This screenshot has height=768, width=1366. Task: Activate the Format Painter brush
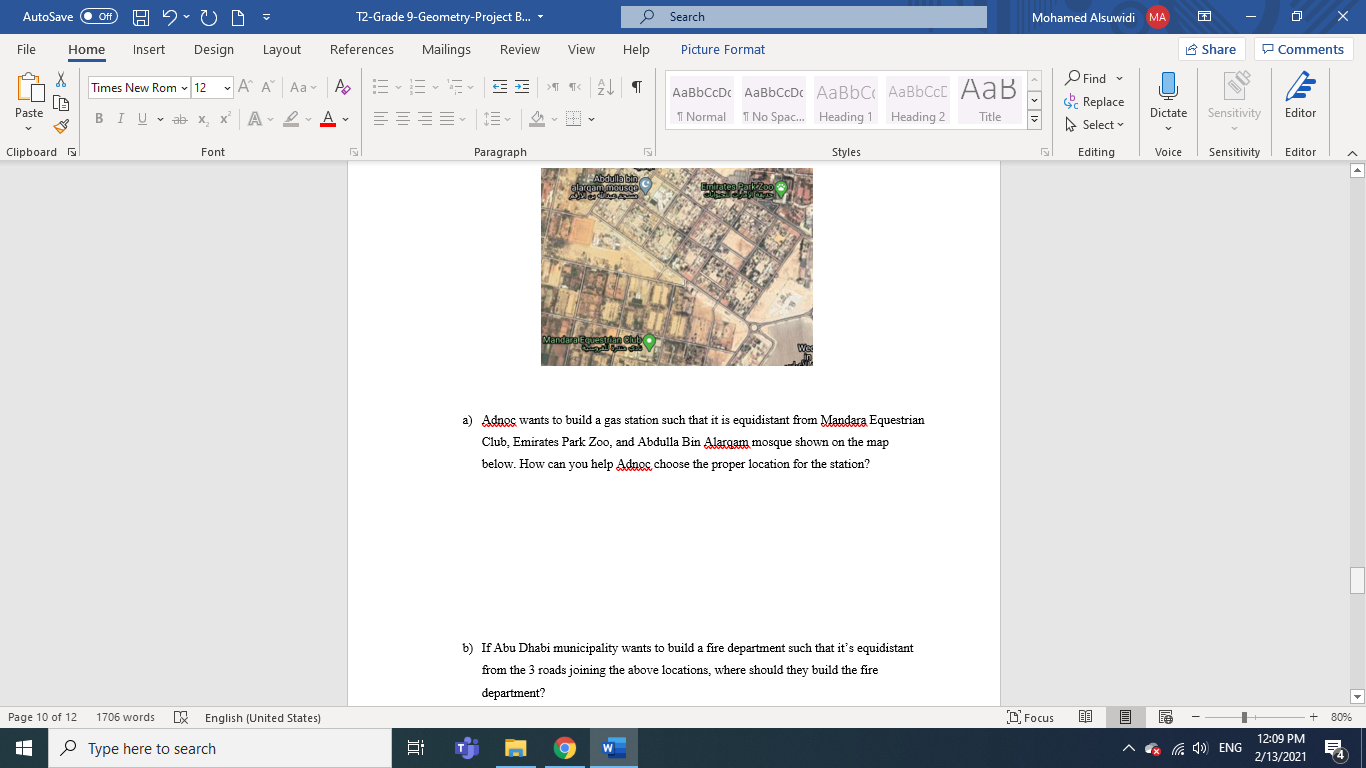pyautogui.click(x=61, y=126)
